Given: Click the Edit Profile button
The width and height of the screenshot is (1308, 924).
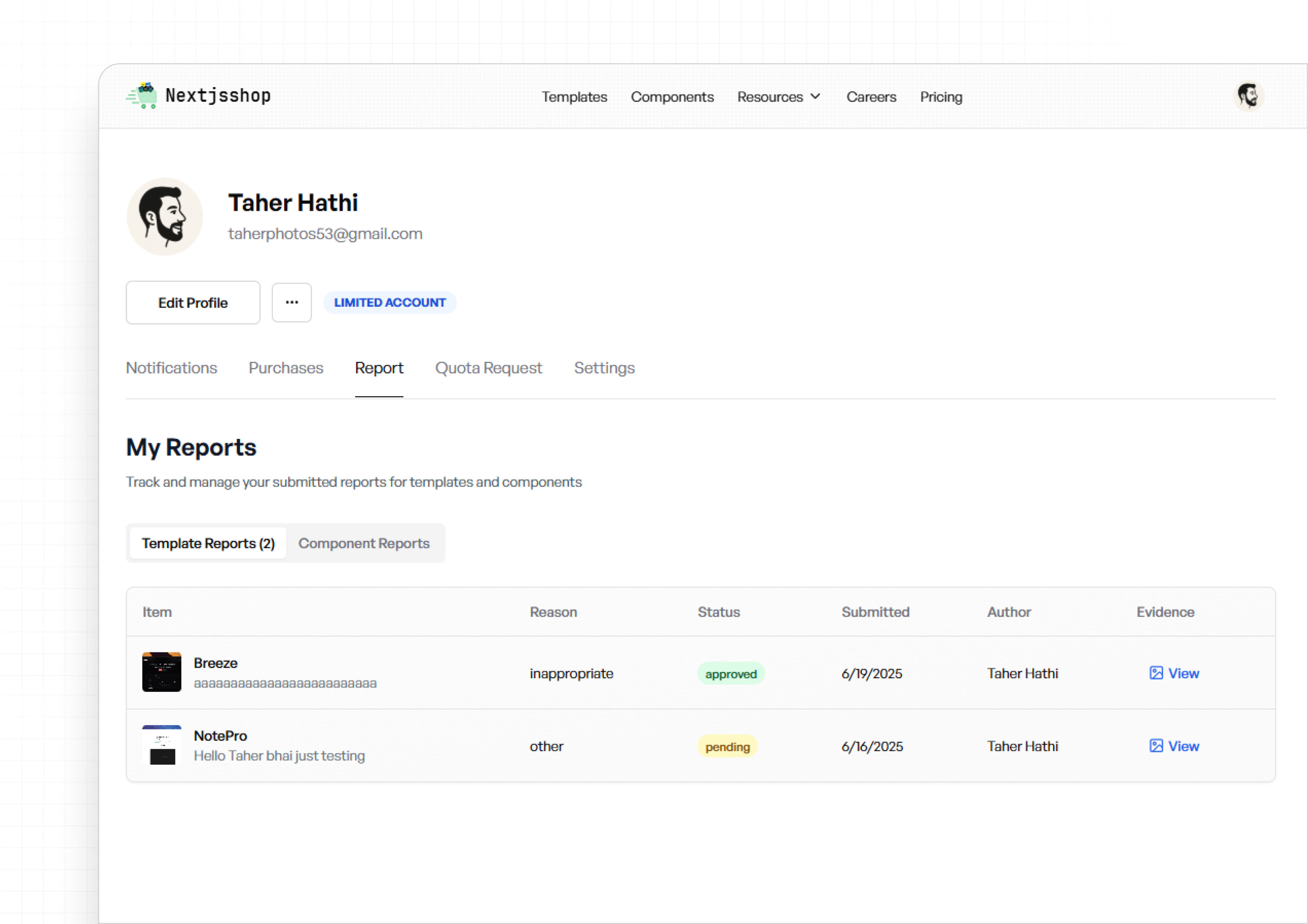Looking at the screenshot, I should [x=193, y=302].
